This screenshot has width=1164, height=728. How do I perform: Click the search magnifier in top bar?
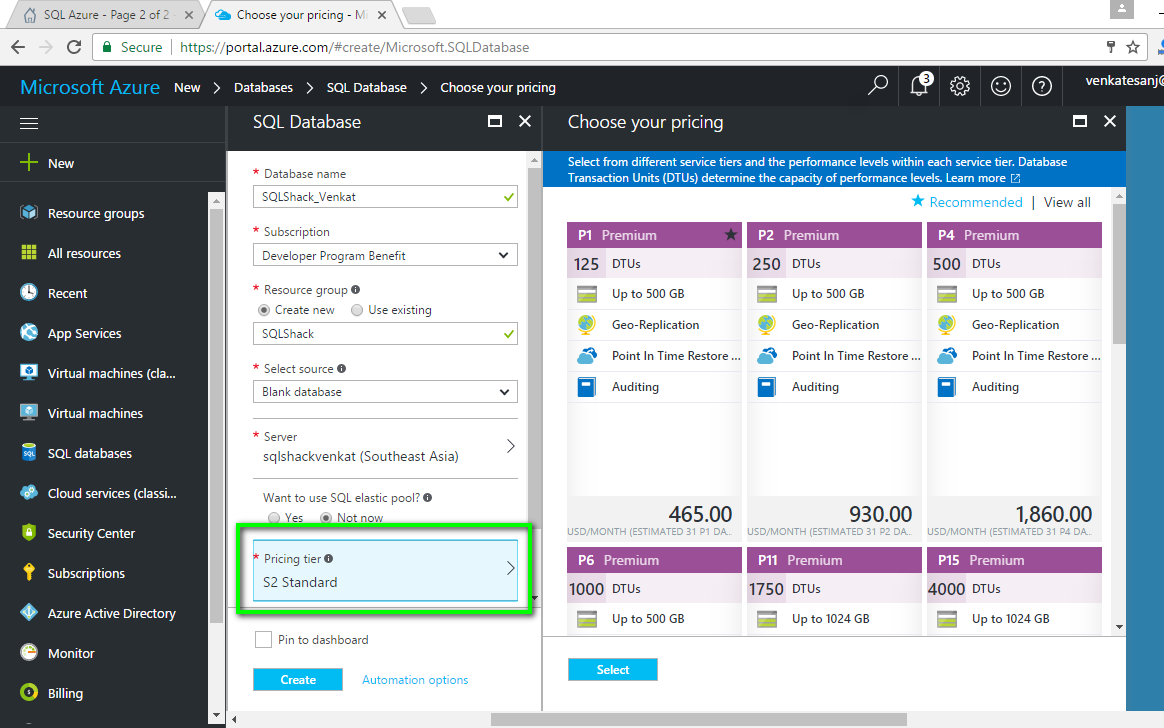[x=878, y=86]
